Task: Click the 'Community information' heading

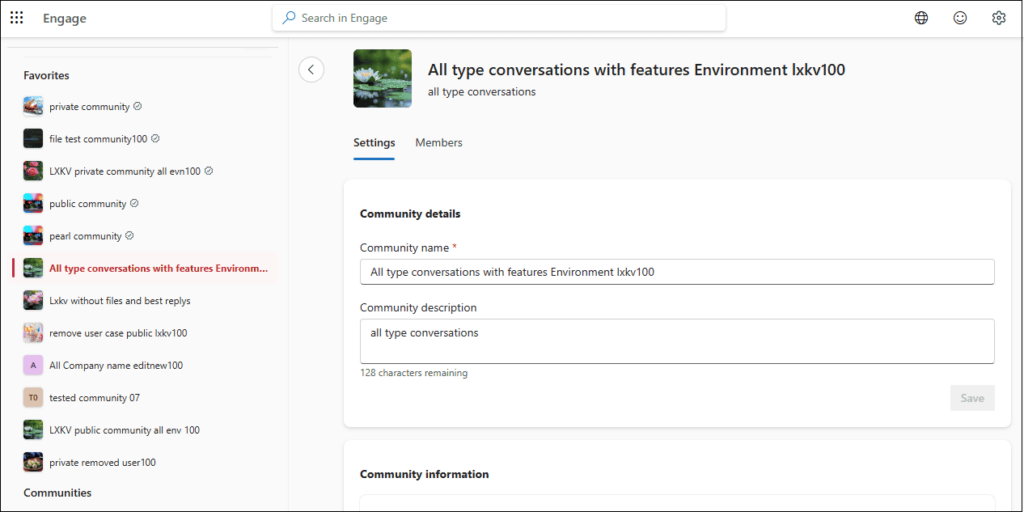Action: (424, 474)
